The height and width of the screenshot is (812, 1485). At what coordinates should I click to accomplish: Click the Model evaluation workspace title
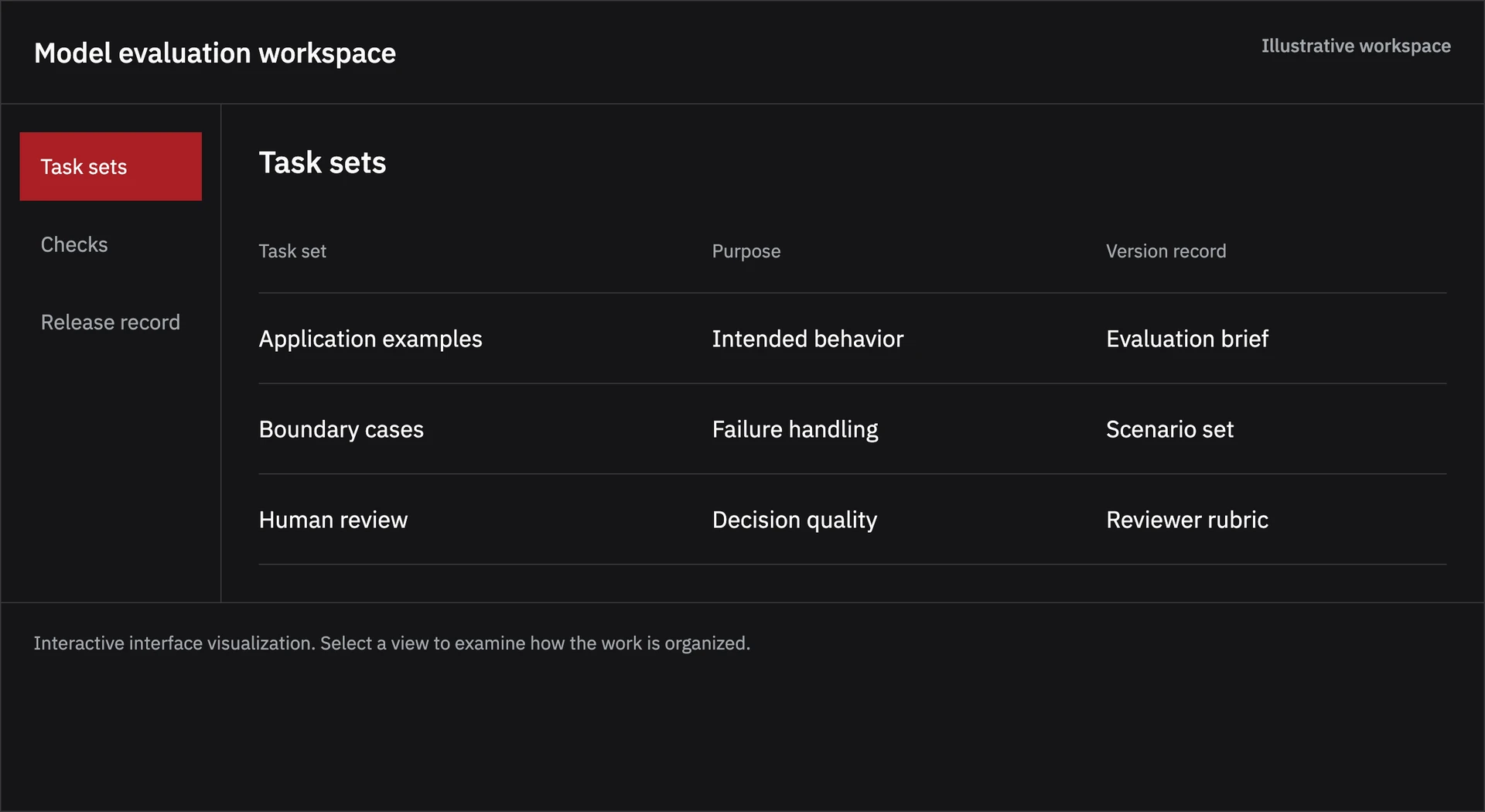(x=215, y=53)
